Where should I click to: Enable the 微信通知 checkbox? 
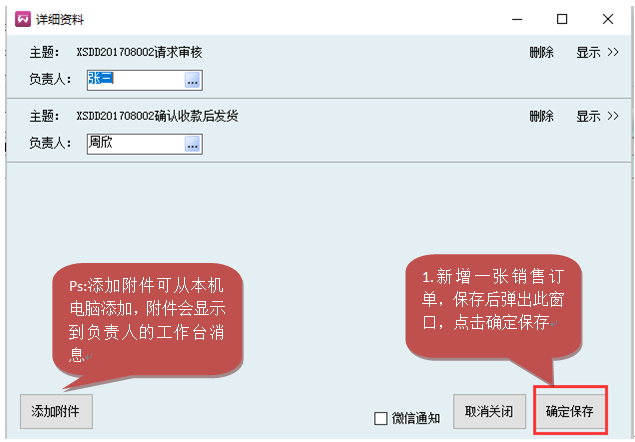(x=381, y=418)
